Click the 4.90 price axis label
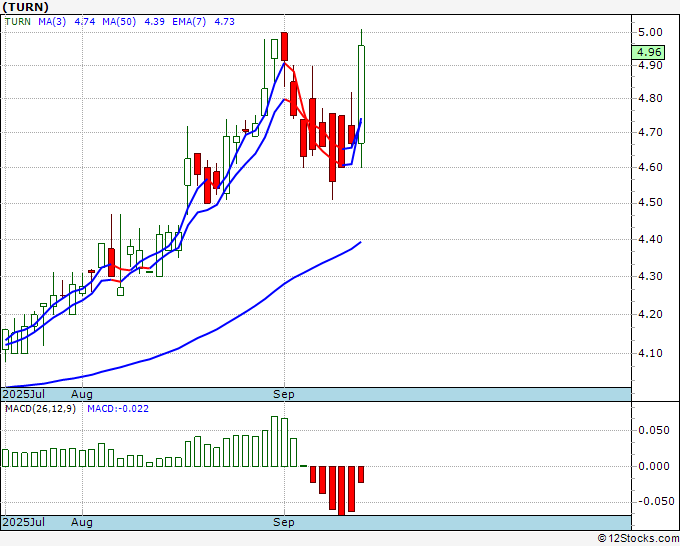Image resolution: width=680 pixels, height=546 pixels. coord(650,65)
